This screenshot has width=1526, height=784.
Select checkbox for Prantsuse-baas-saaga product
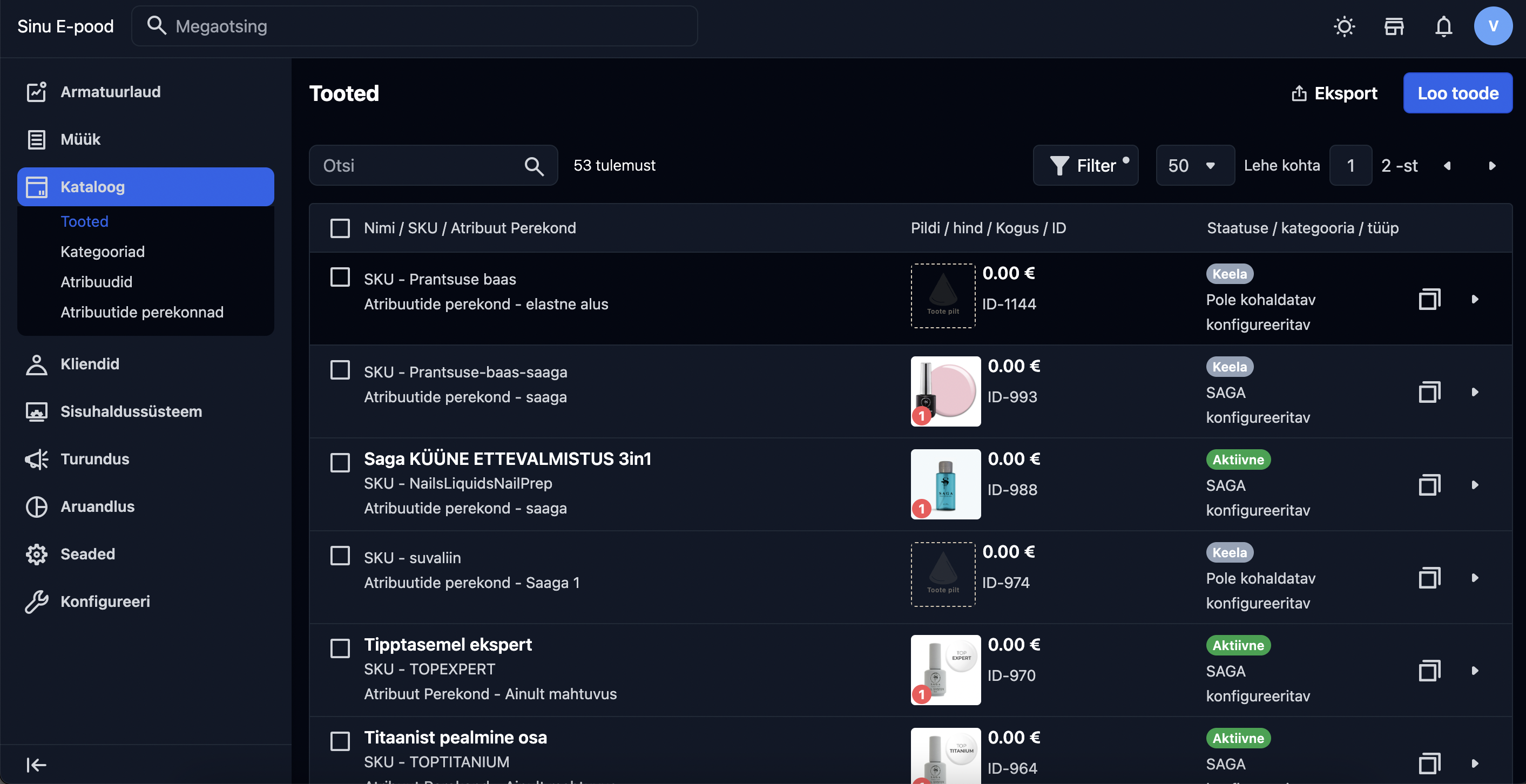[x=340, y=370]
